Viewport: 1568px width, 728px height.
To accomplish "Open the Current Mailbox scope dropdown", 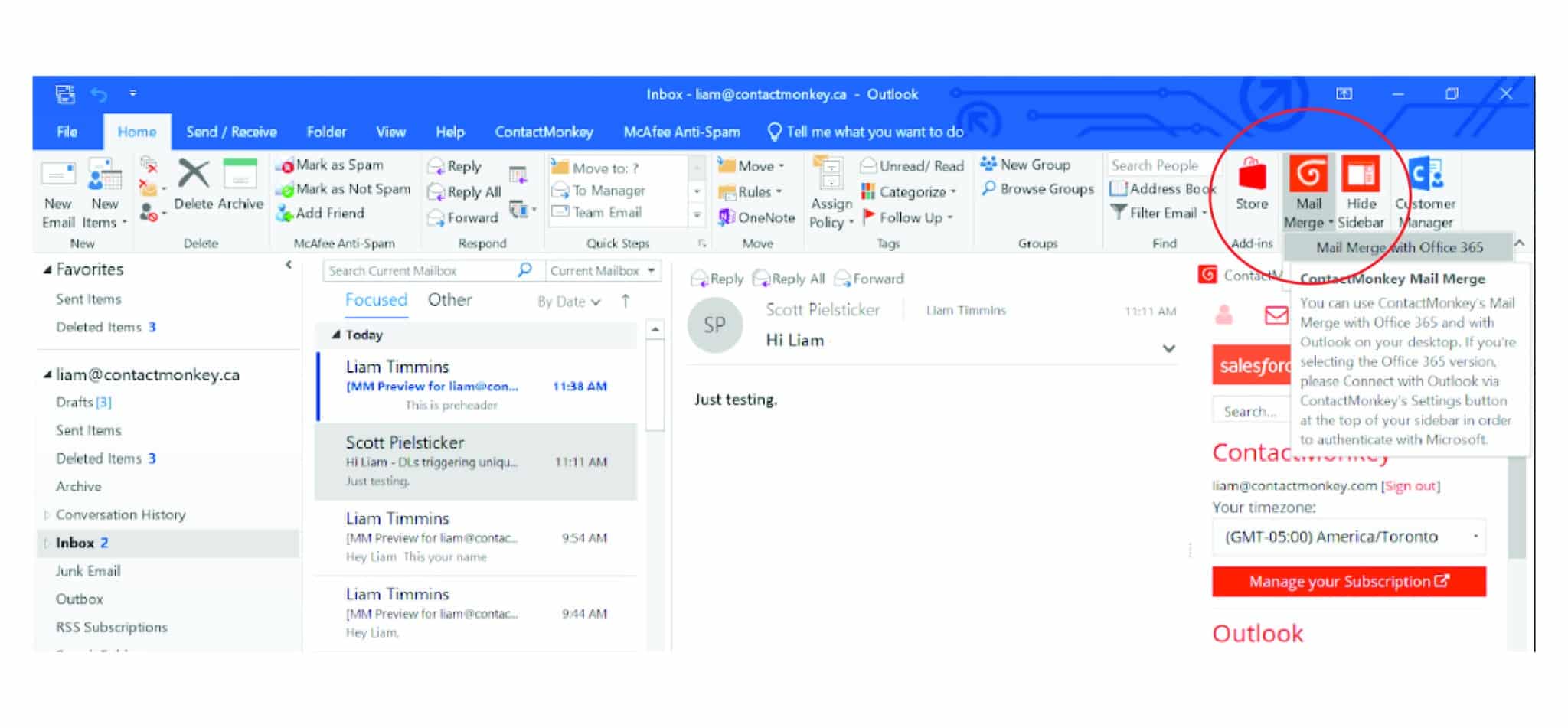I will pos(603,271).
